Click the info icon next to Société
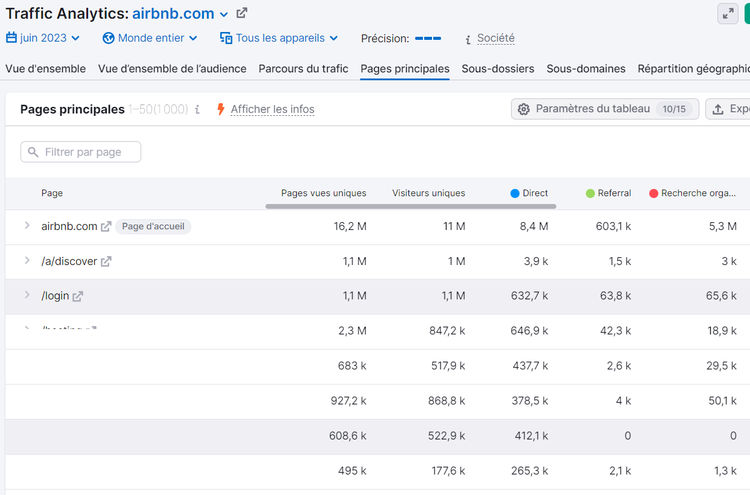Viewport: 750px width, 495px height. pyautogui.click(x=468, y=39)
